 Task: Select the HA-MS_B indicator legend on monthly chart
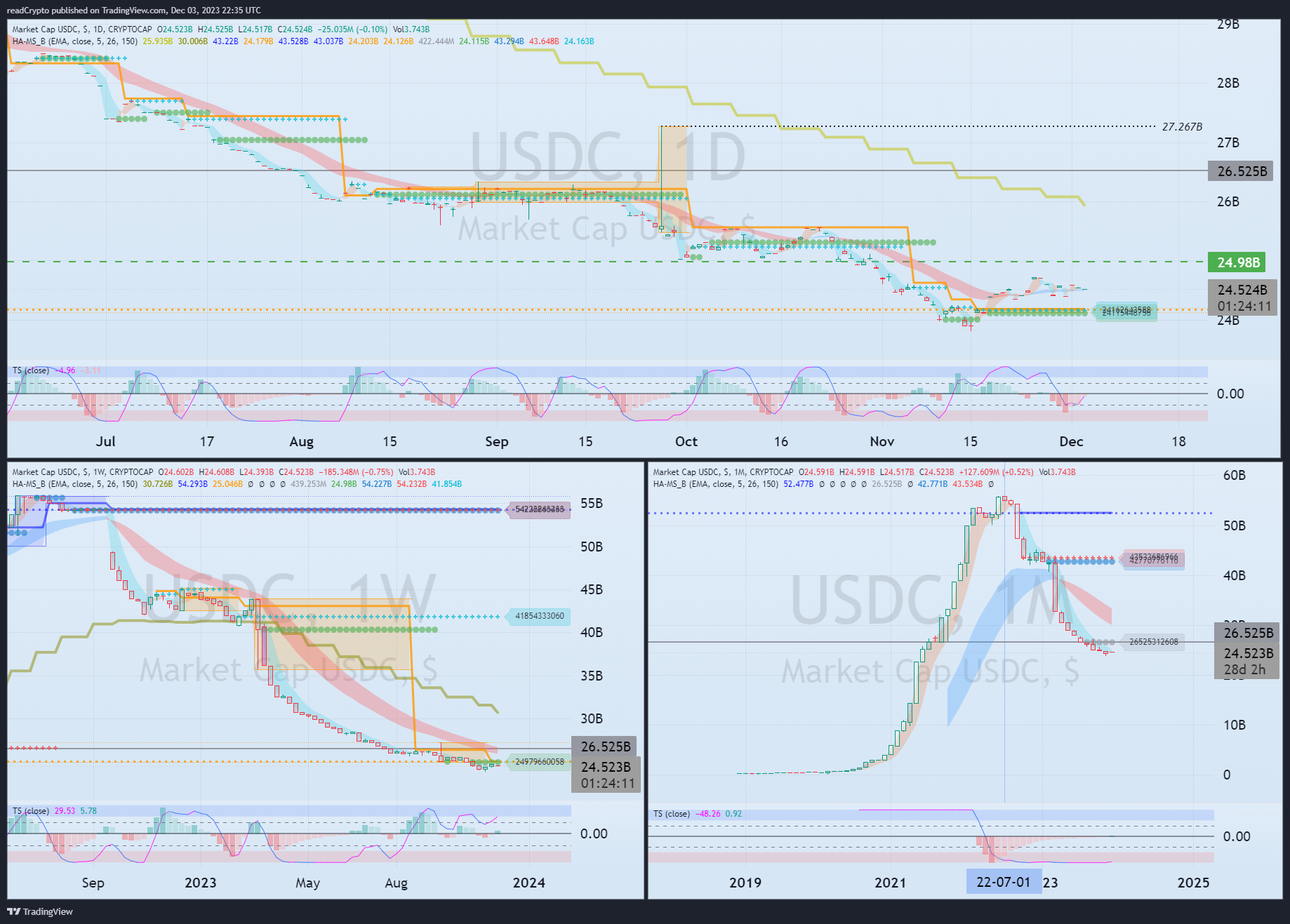click(716, 484)
